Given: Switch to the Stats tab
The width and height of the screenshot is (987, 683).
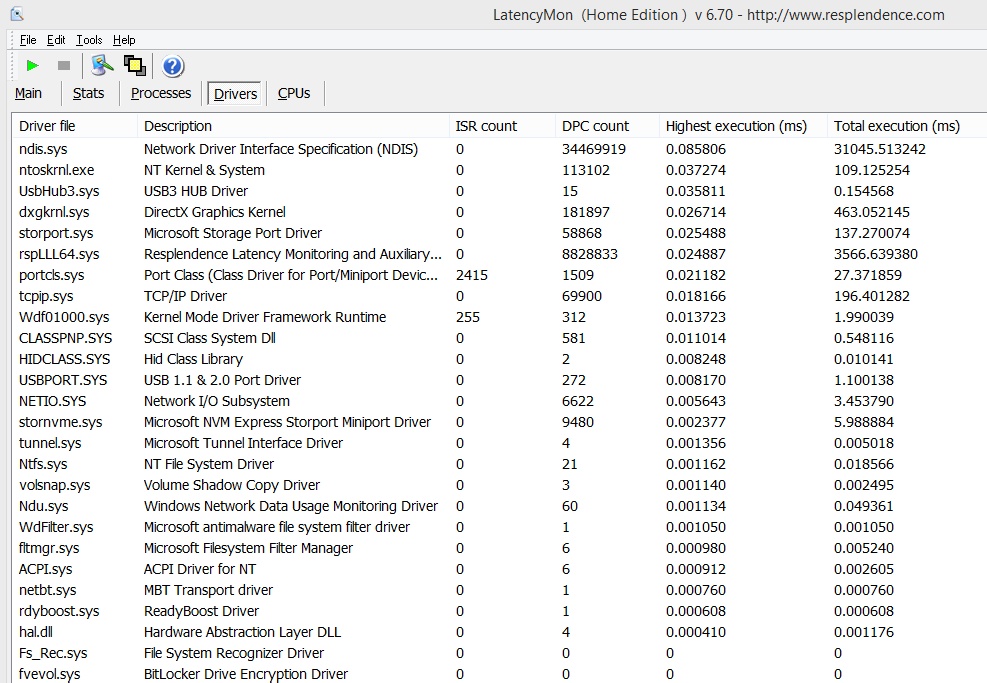Looking at the screenshot, I should (88, 93).
